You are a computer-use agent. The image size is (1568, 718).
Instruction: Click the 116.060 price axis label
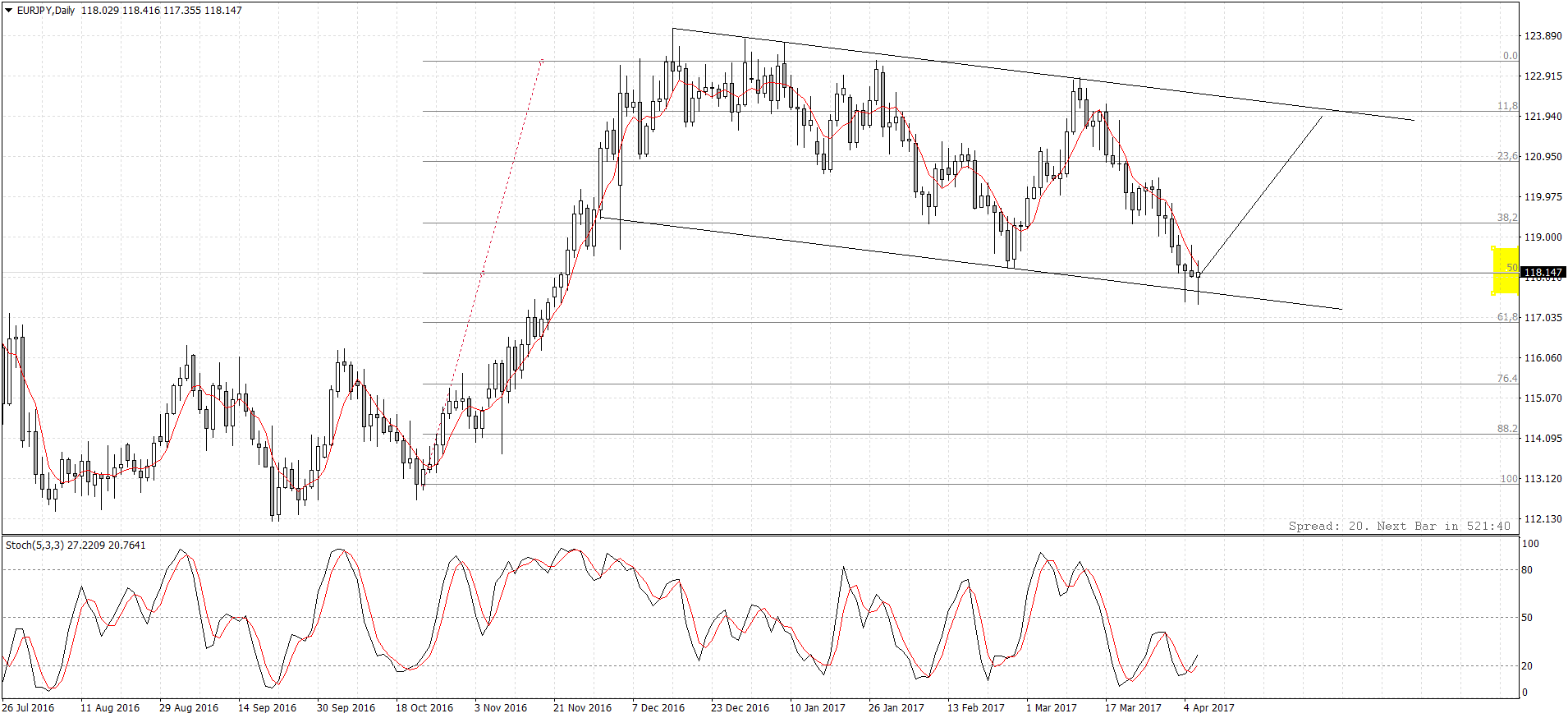(x=1543, y=358)
